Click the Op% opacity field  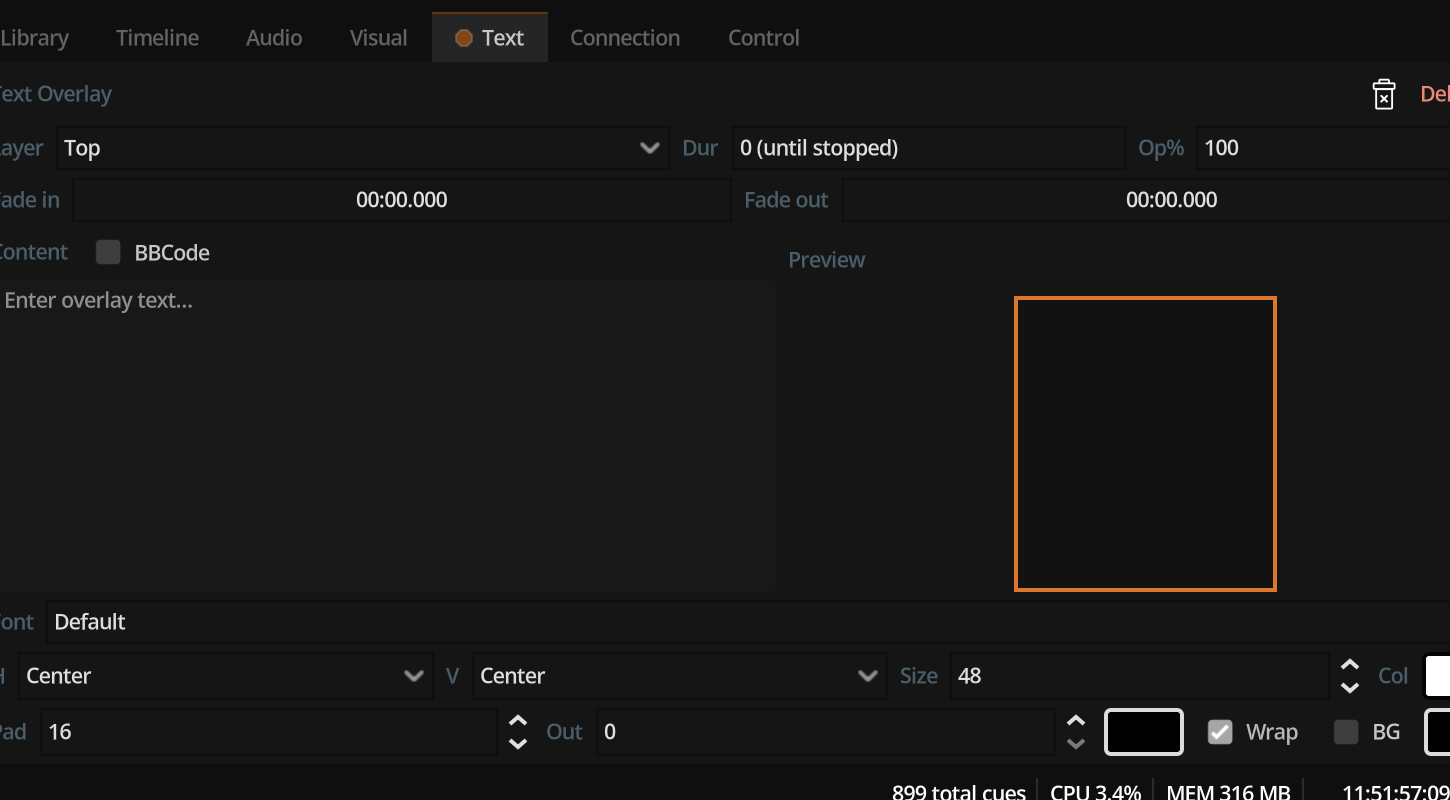tap(1323, 148)
